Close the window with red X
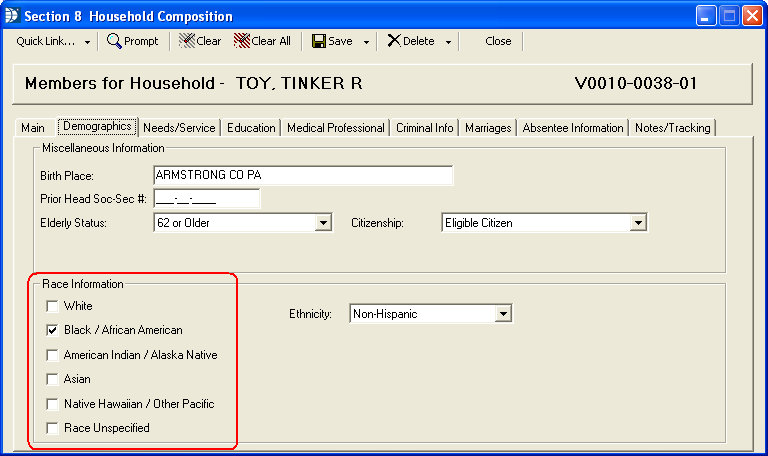The image size is (768, 456). (752, 16)
